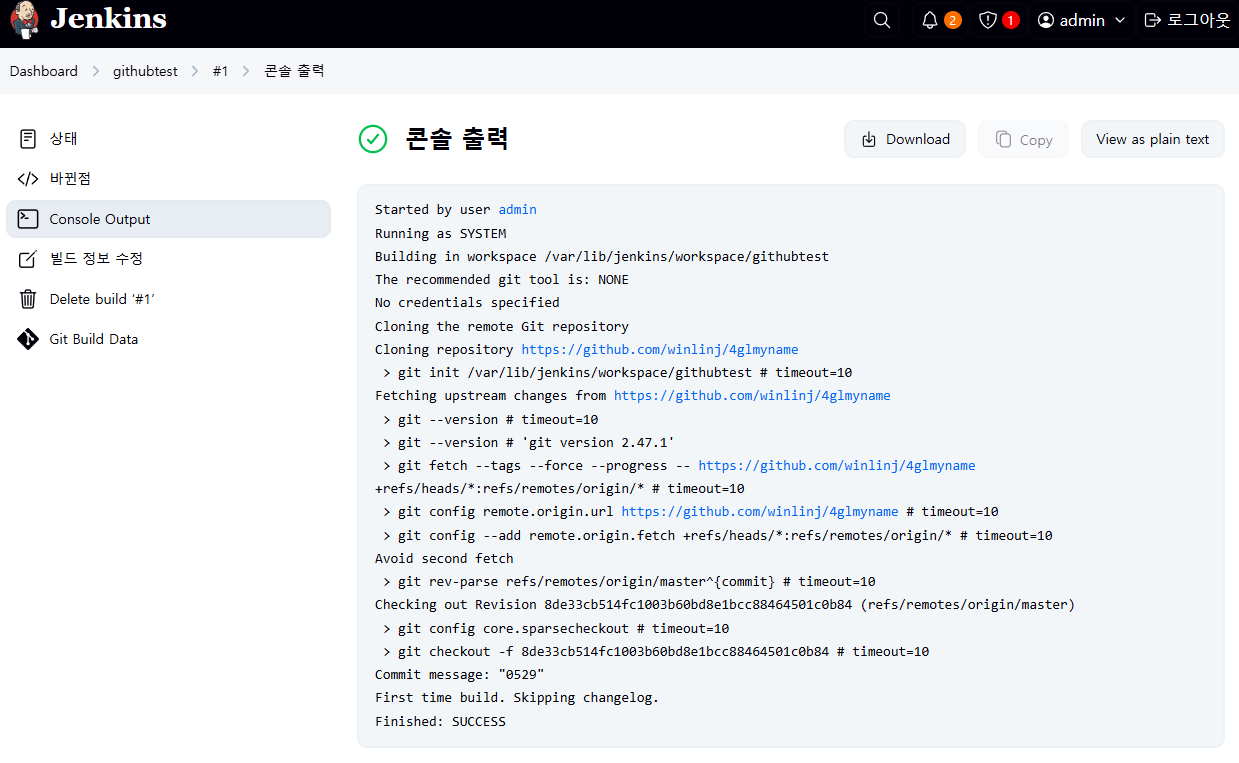
Task: Click the 'Checking out Revision' line
Action: [x=725, y=604]
